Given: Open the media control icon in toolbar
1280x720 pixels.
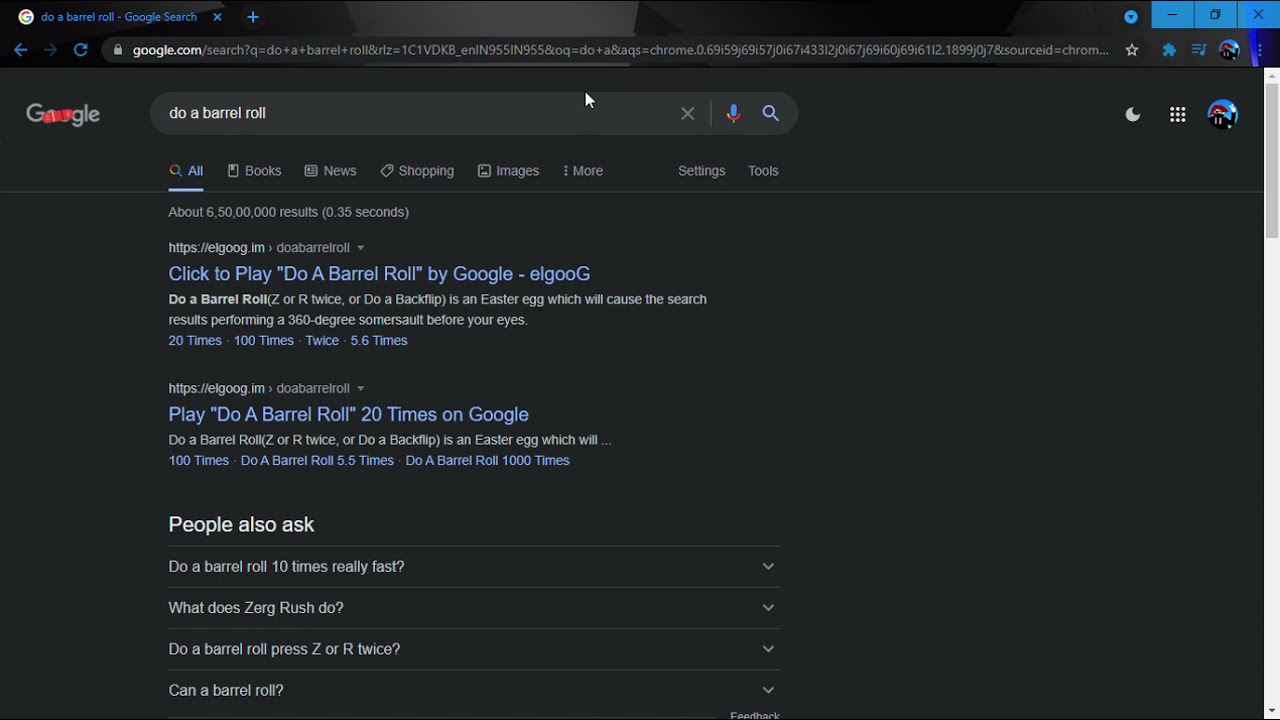Looking at the screenshot, I should point(1198,50).
